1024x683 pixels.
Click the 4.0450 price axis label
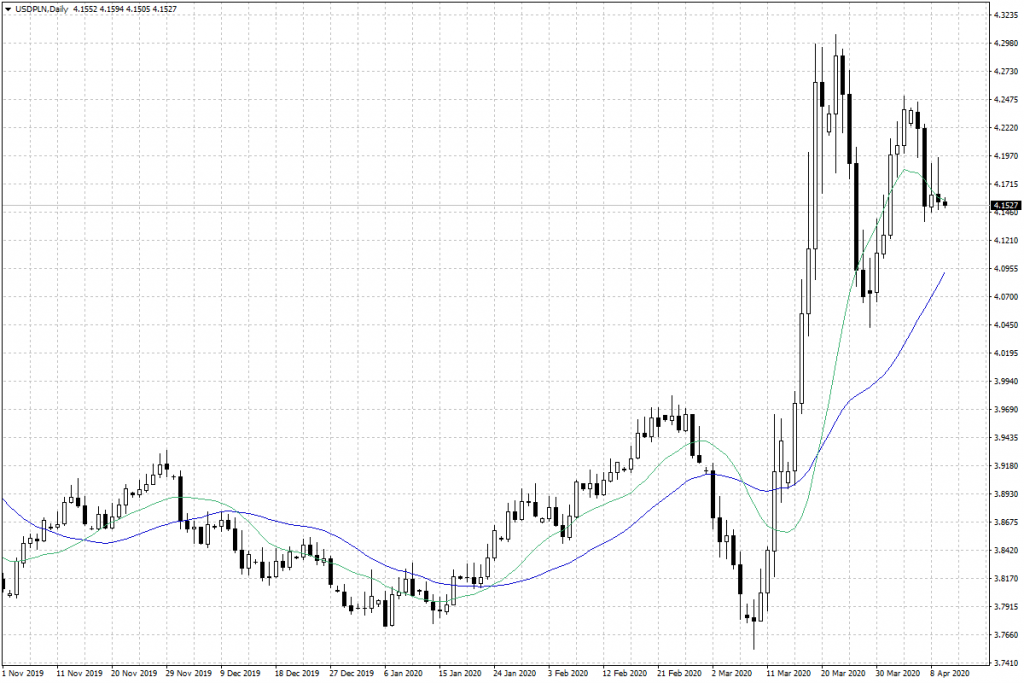[x=1005, y=325]
